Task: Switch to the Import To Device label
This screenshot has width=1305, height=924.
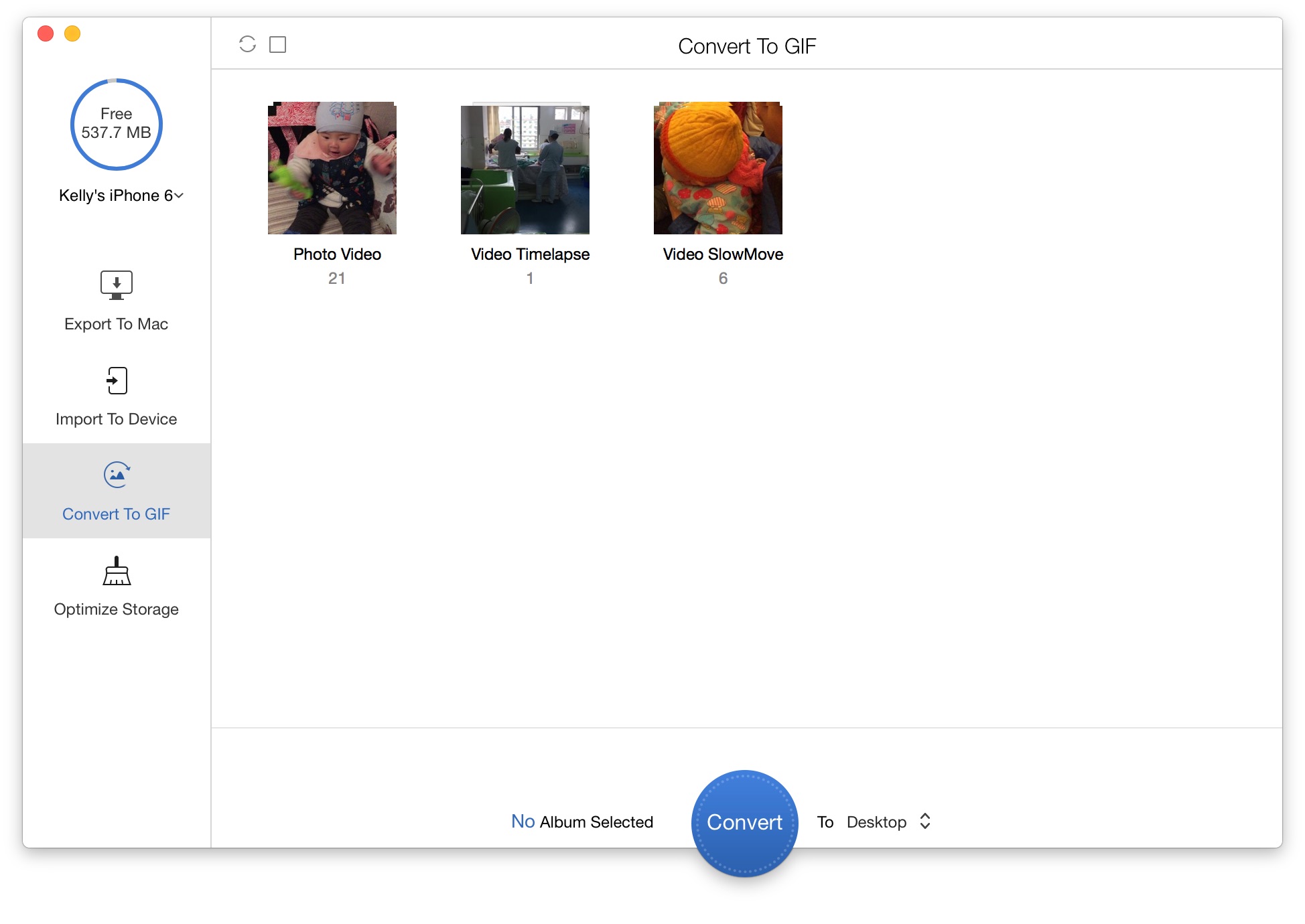Action: click(117, 419)
